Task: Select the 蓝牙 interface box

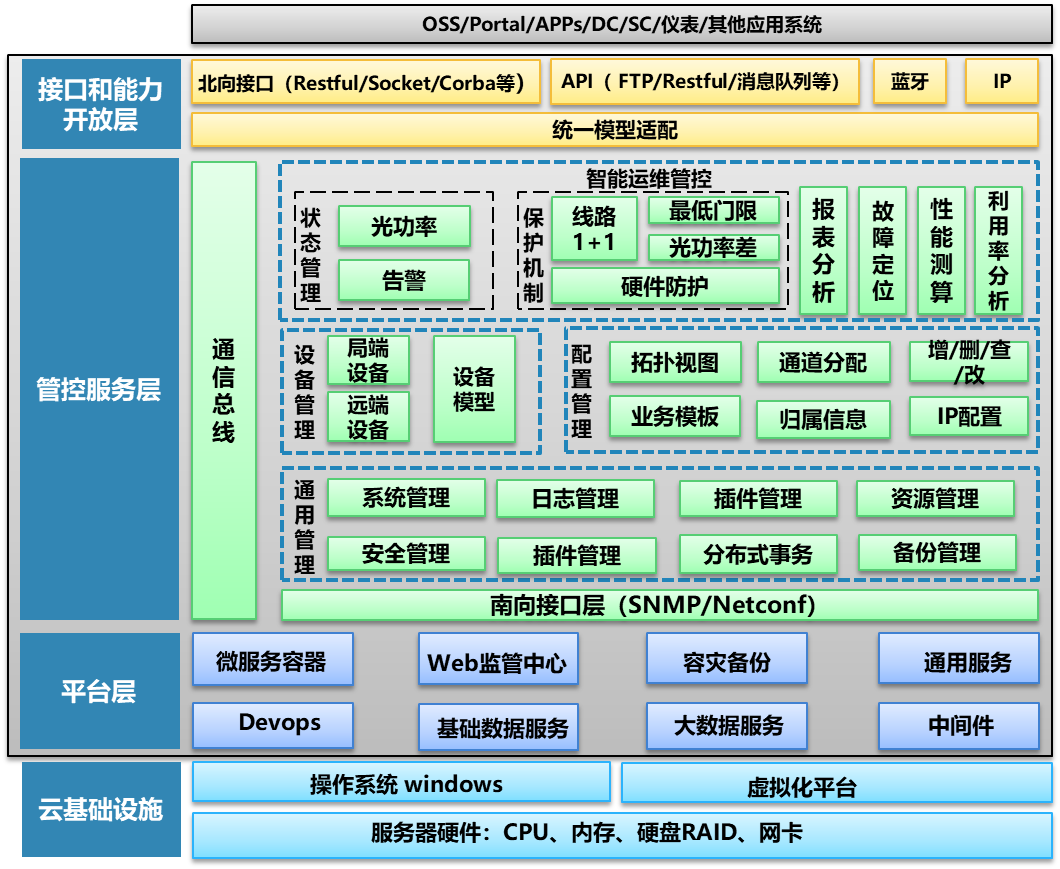Action: click(x=909, y=82)
